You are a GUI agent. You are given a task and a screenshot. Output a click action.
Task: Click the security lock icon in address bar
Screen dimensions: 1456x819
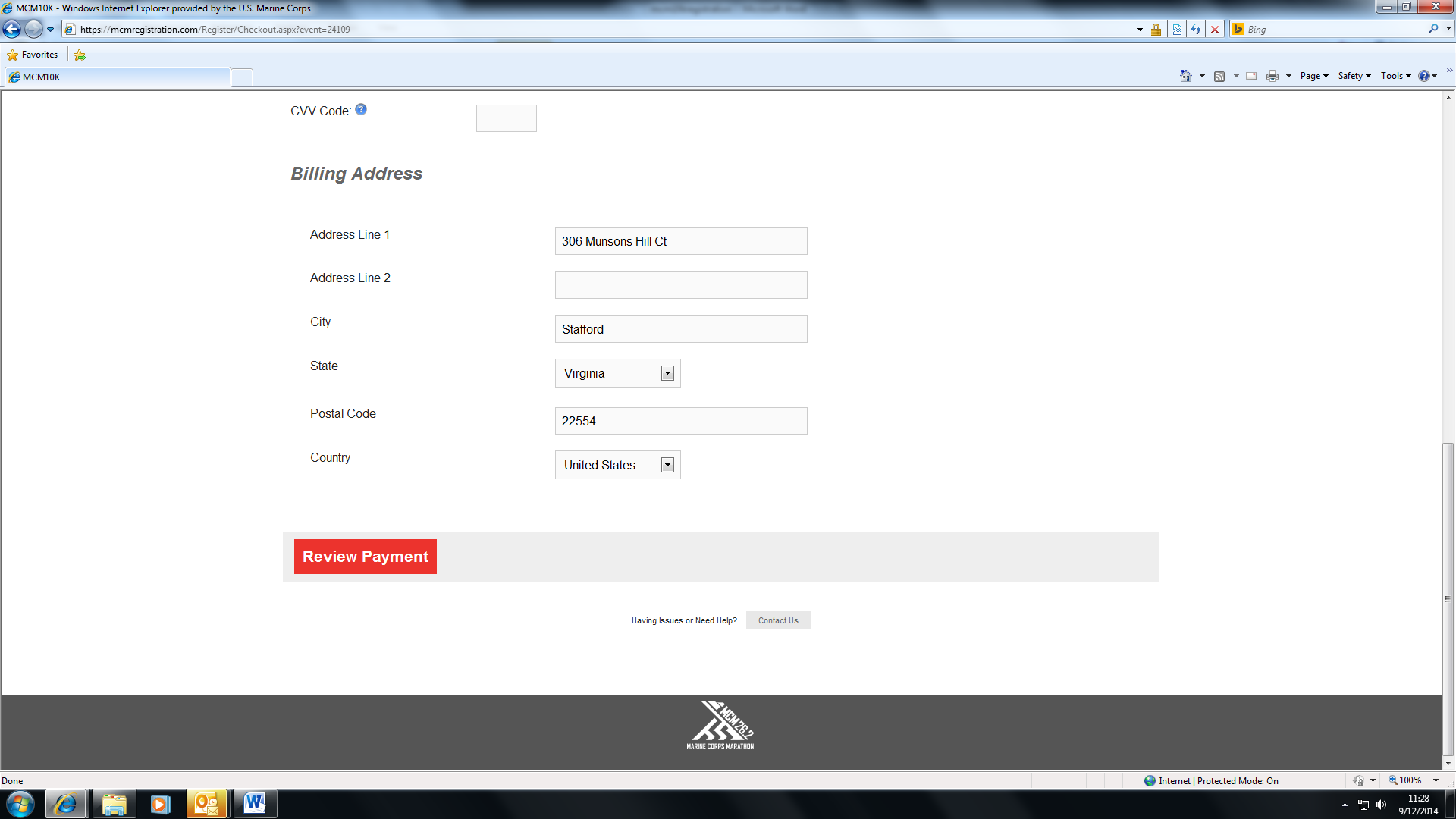coord(1156,30)
